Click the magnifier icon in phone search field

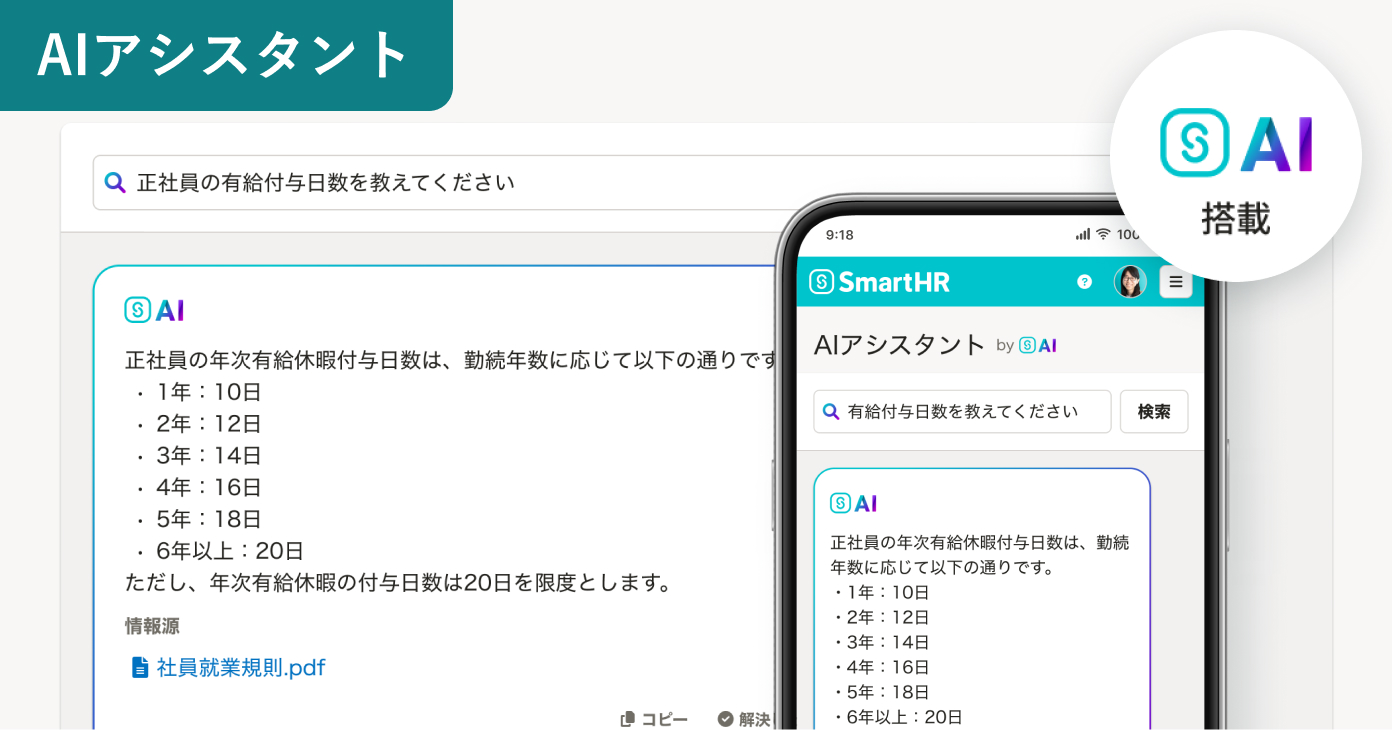pyautogui.click(x=830, y=411)
